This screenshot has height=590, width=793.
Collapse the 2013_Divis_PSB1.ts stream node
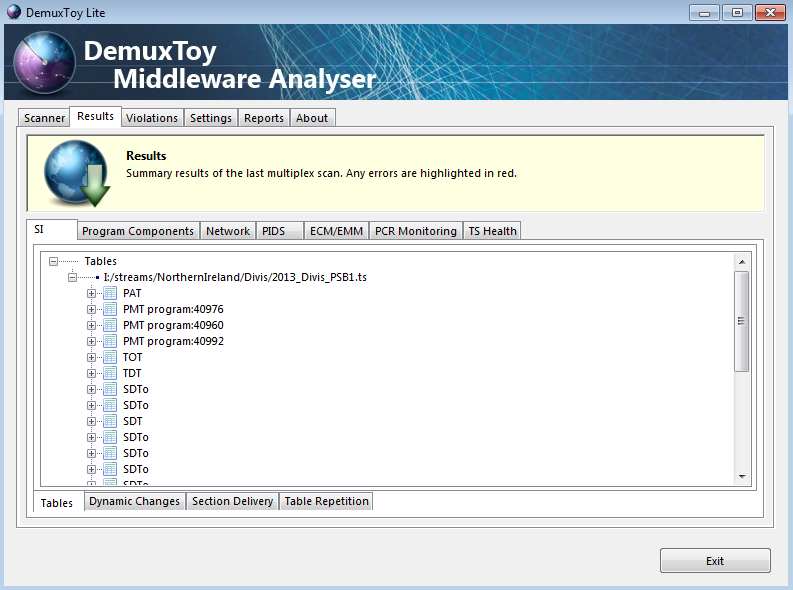(x=72, y=277)
